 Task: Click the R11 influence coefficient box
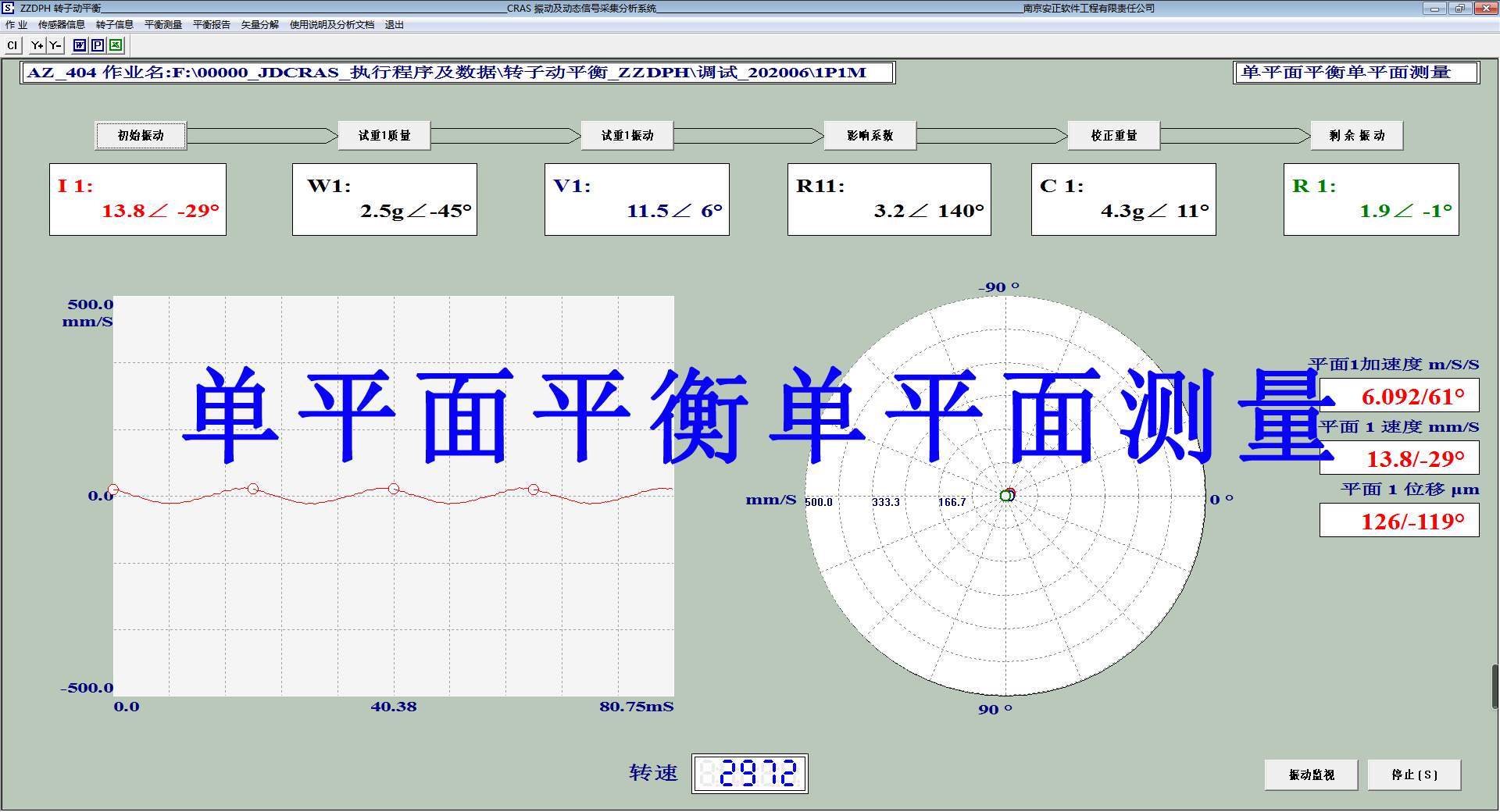[889, 199]
